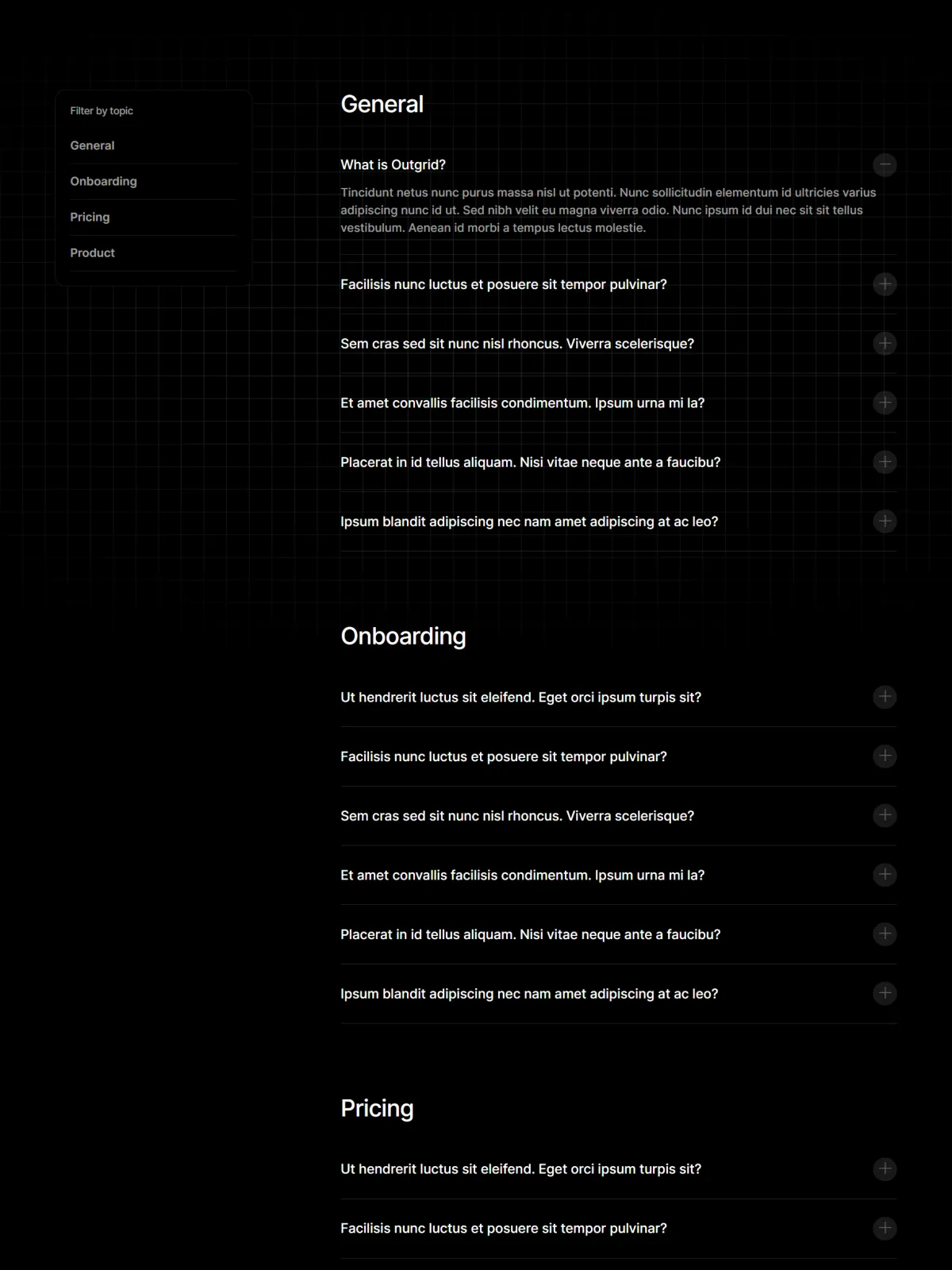Expand Onboarding question Ipsum blandit adipiscing nec
This screenshot has height=1270, width=952.
tap(619, 994)
